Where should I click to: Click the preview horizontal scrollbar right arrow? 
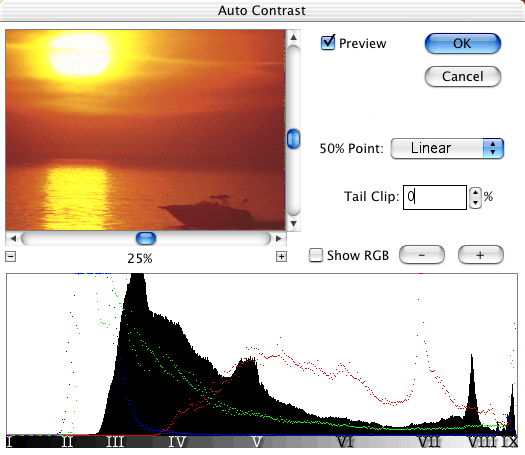(279, 238)
